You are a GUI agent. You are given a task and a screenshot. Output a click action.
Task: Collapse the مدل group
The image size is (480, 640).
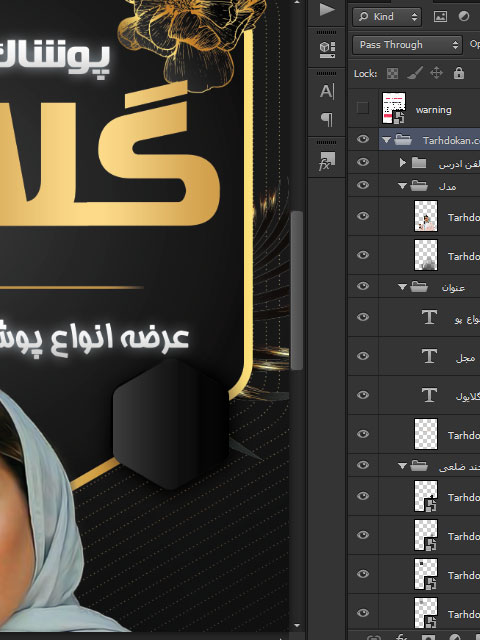(x=402, y=186)
